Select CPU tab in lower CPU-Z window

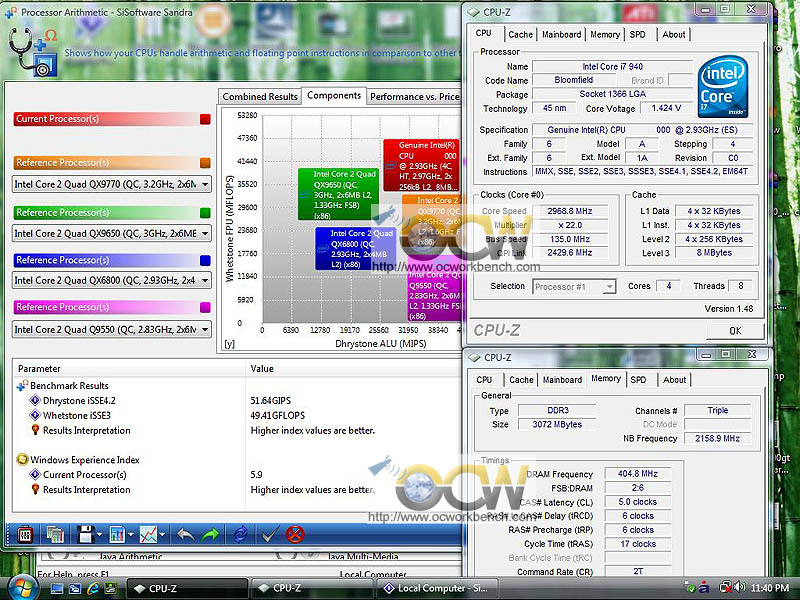pos(484,380)
